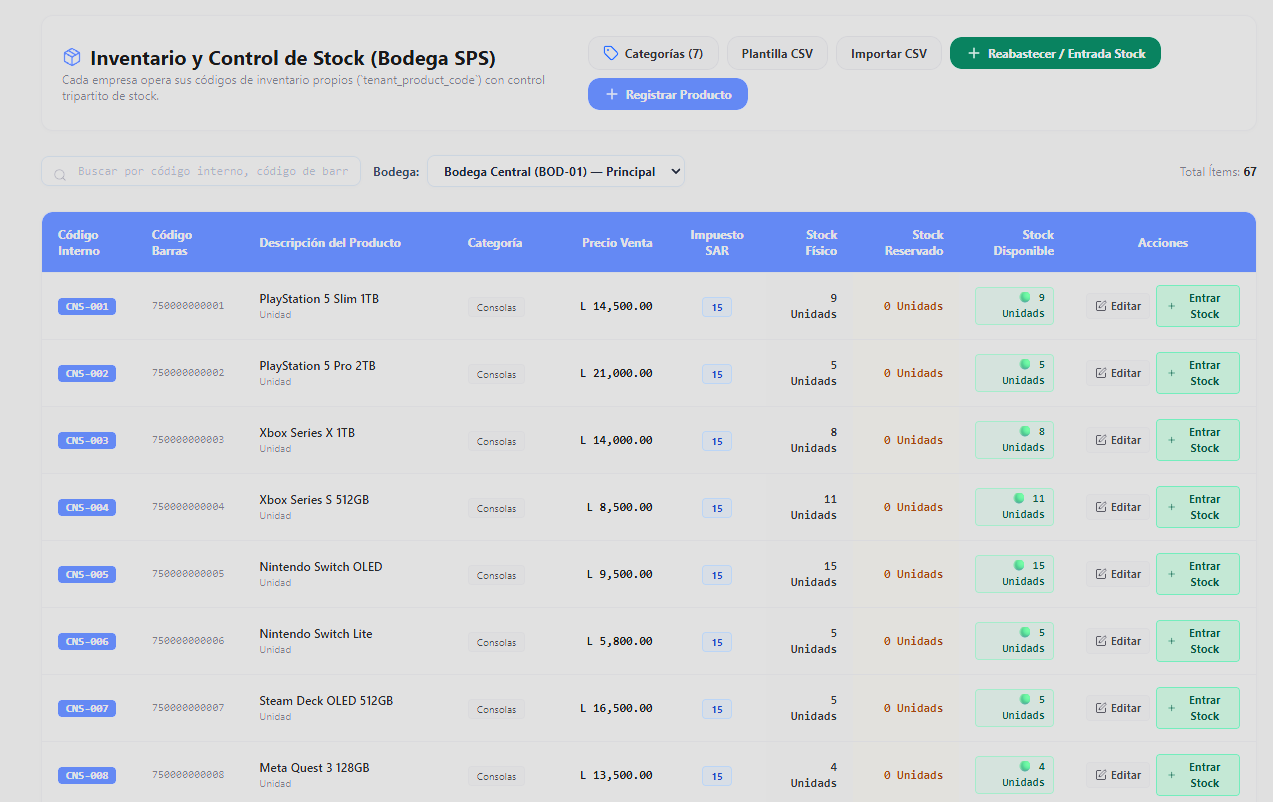
Task: Download the Plantilla CSV template
Action: (777, 53)
